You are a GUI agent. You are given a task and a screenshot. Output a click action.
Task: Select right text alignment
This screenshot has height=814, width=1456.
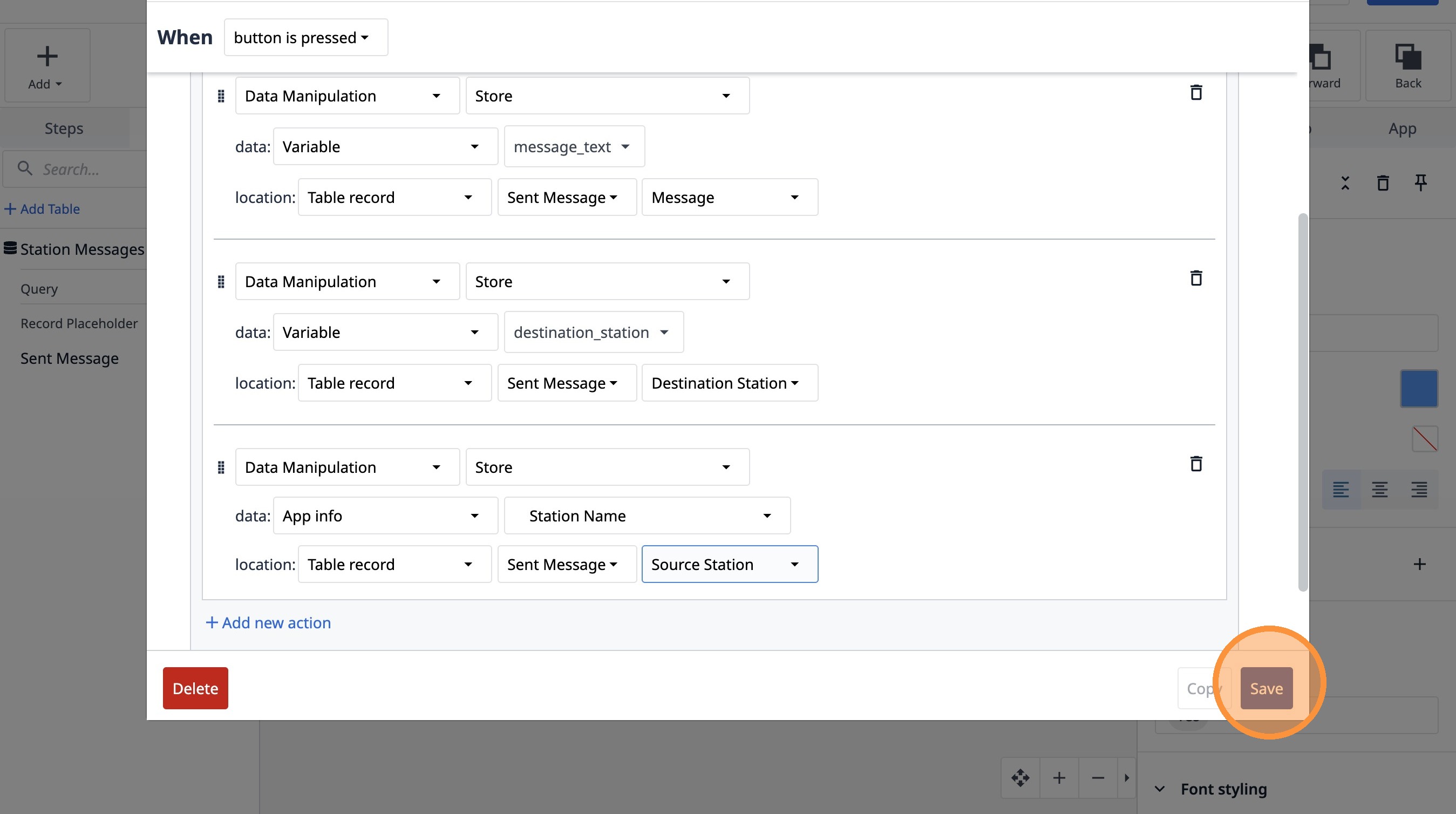[x=1419, y=490]
